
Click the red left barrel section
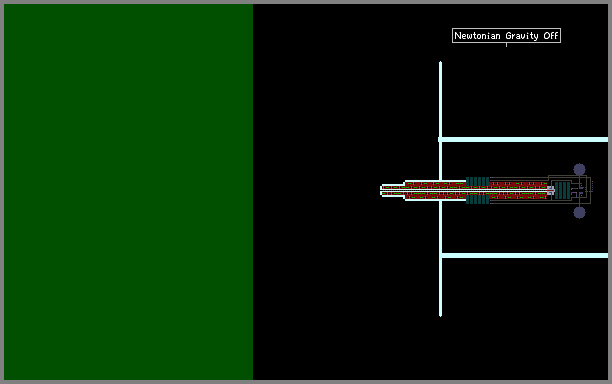[x=435, y=190]
